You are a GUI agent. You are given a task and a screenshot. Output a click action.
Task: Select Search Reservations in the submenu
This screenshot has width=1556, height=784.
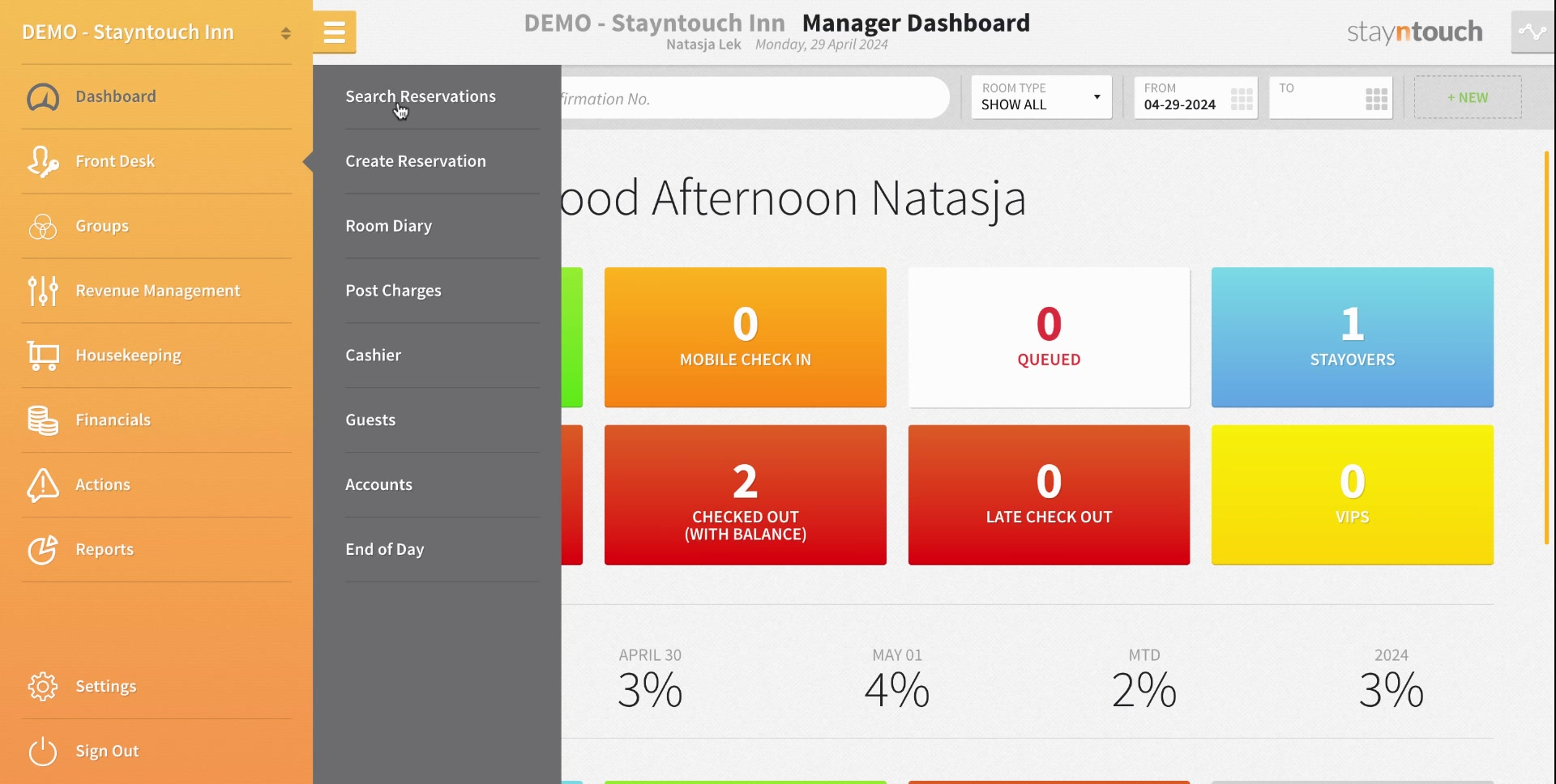tap(421, 96)
